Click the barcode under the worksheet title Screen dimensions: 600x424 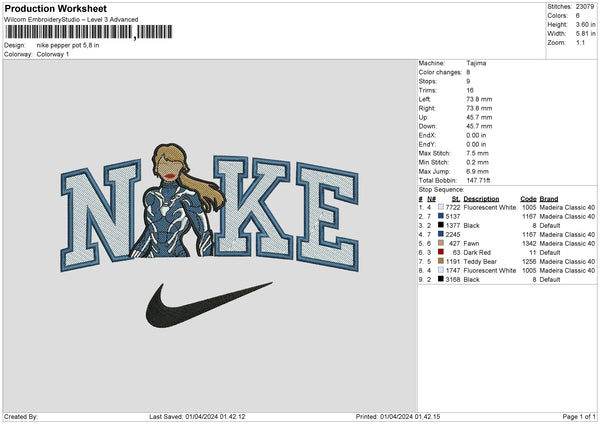tap(88, 32)
